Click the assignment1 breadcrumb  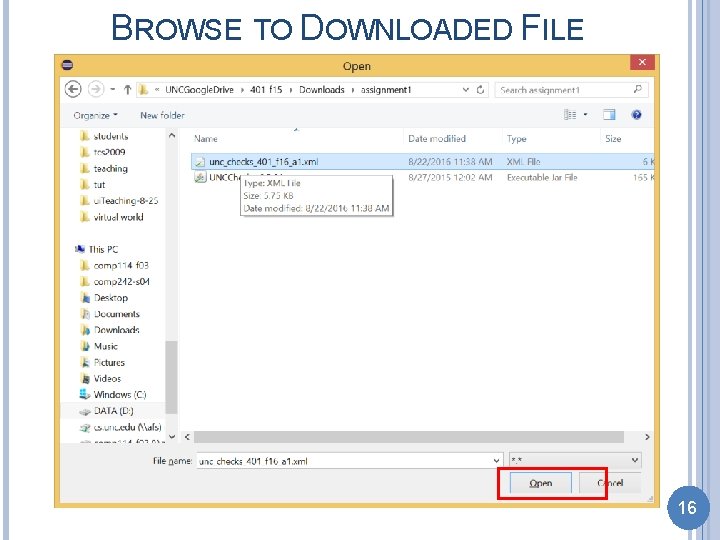point(386,90)
